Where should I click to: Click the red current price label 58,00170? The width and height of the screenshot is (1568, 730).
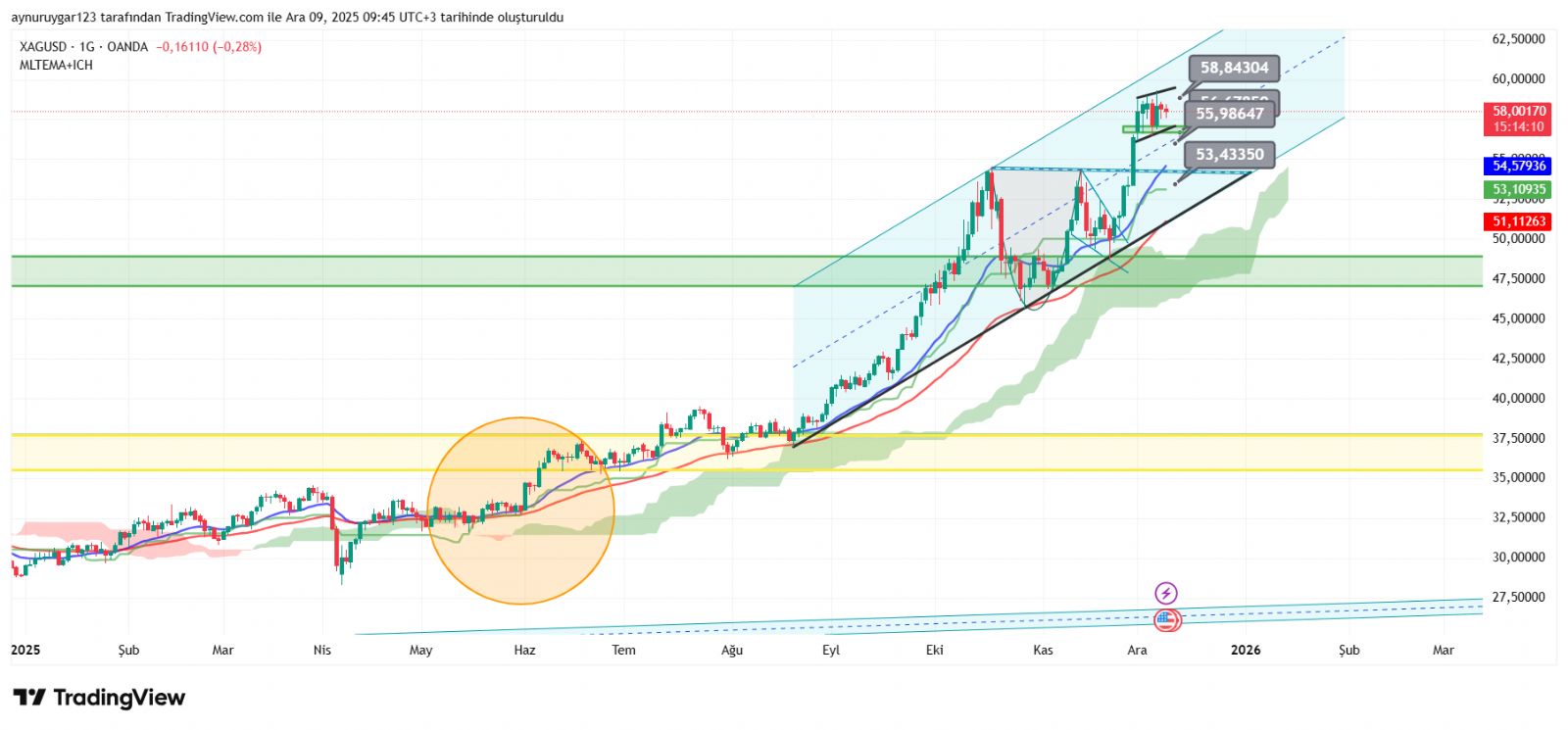click(1518, 119)
